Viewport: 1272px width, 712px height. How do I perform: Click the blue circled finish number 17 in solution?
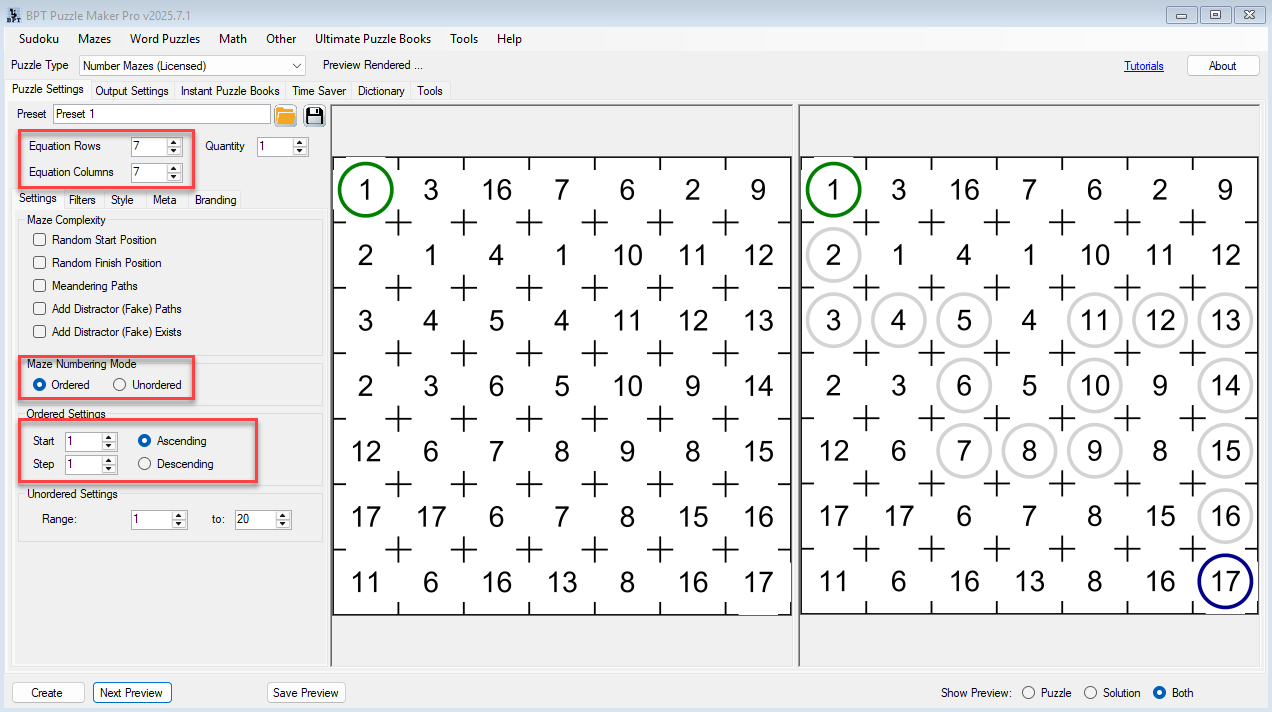1225,581
